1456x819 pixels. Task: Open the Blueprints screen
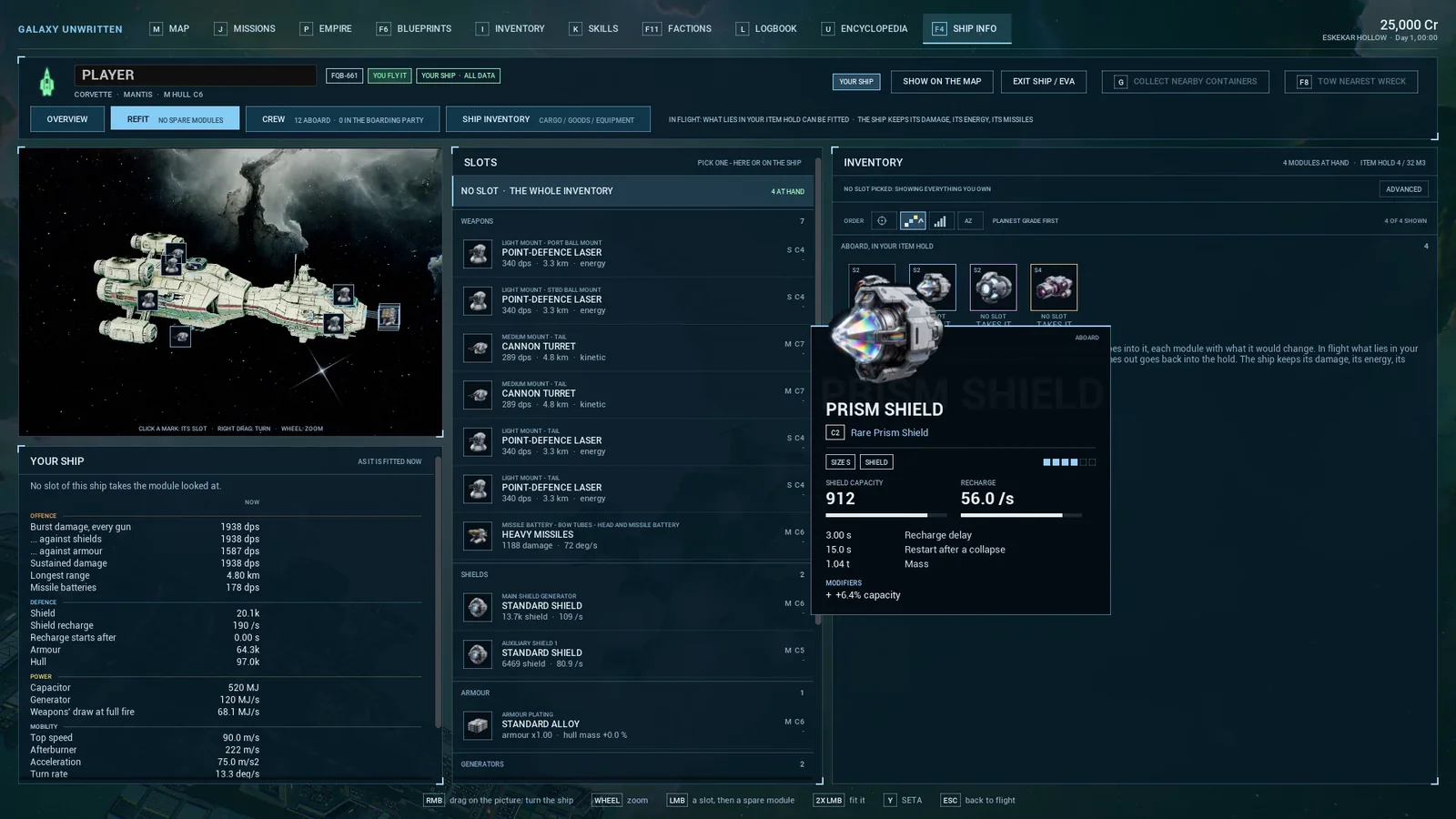(x=414, y=29)
